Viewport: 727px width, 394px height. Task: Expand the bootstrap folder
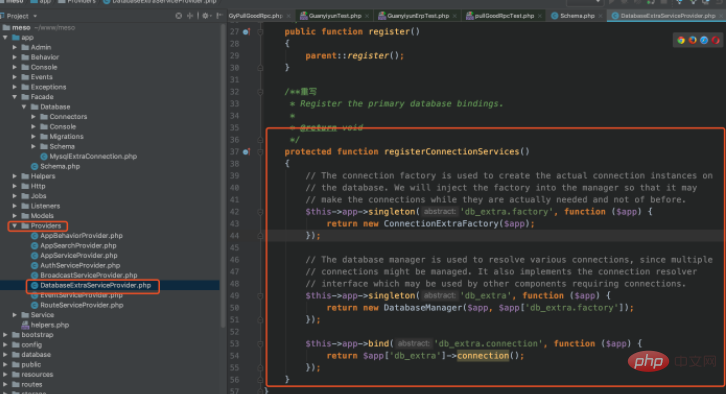(6, 335)
